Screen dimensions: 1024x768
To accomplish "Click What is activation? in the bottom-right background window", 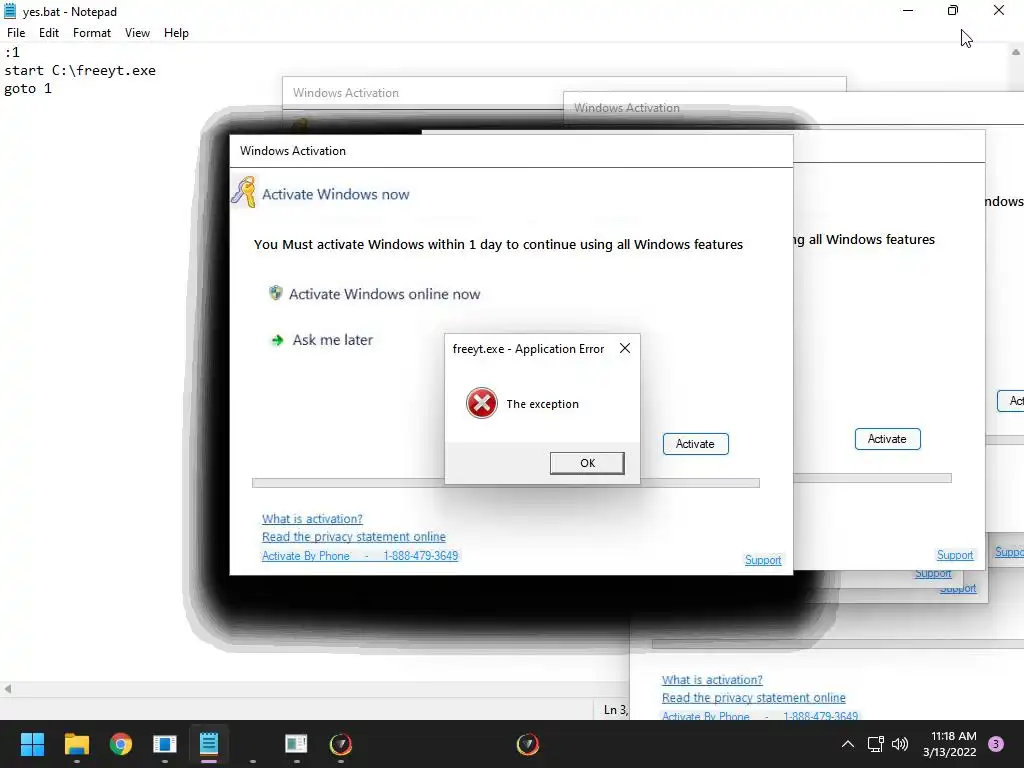I will click(x=712, y=680).
